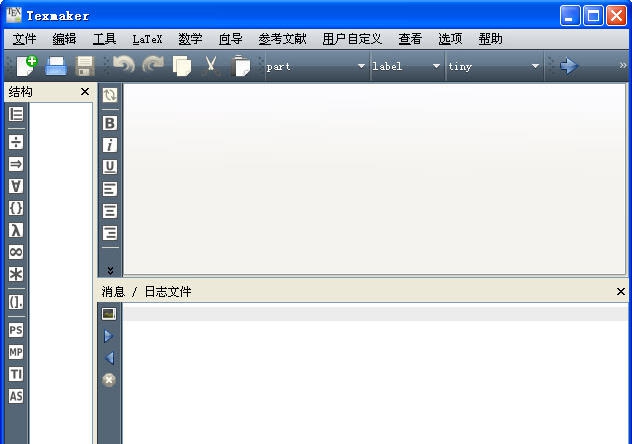This screenshot has width=632, height=444.
Task: Center align the text
Action: click(x=110, y=211)
